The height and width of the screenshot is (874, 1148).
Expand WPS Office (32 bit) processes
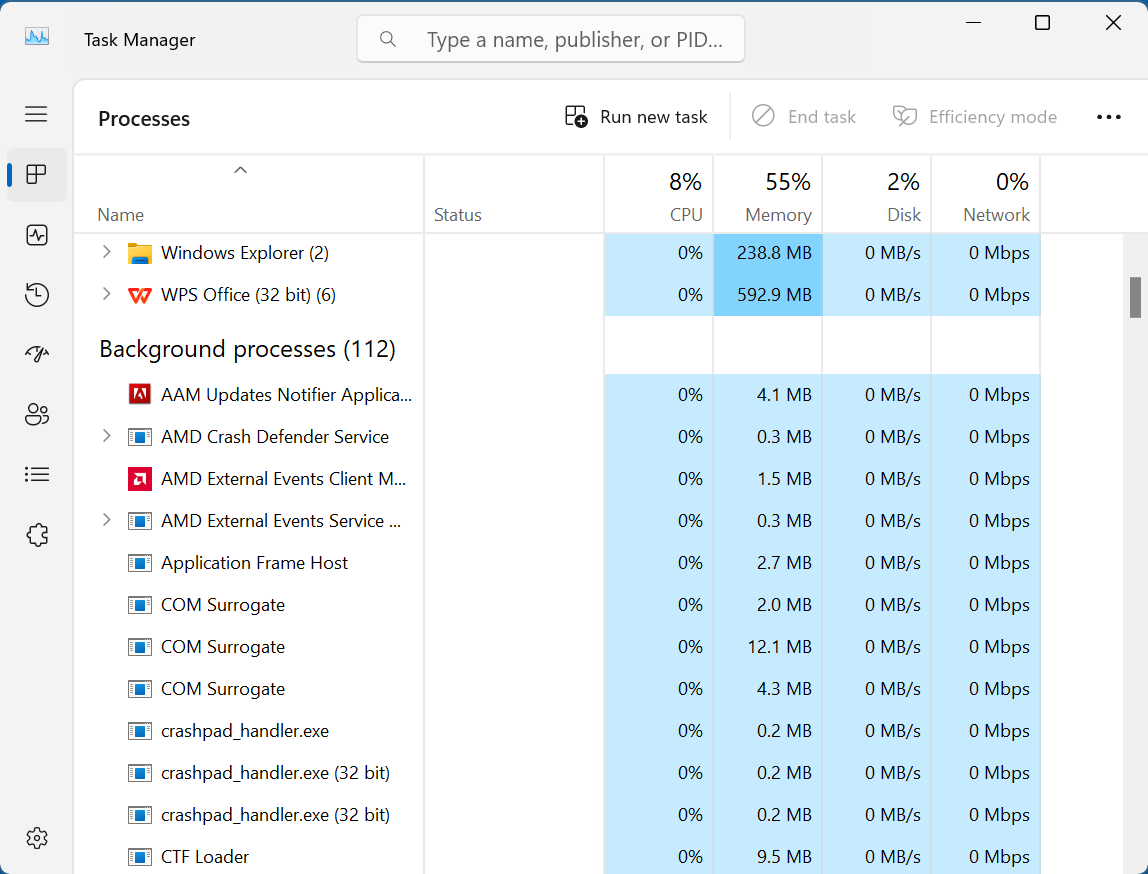106,294
